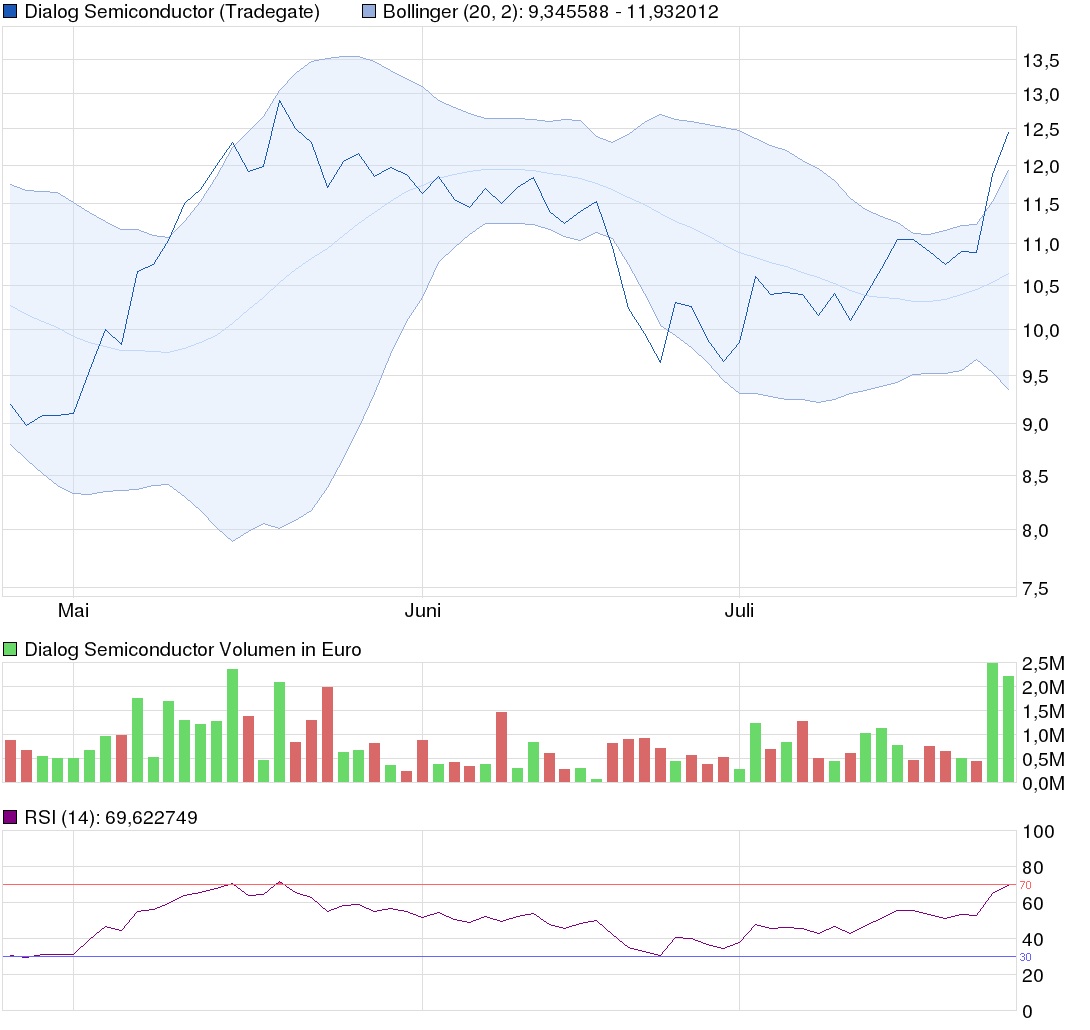Screen dimensions: 1090x1030
Task: Click the 10,0 price axis label
Action: [1041, 331]
